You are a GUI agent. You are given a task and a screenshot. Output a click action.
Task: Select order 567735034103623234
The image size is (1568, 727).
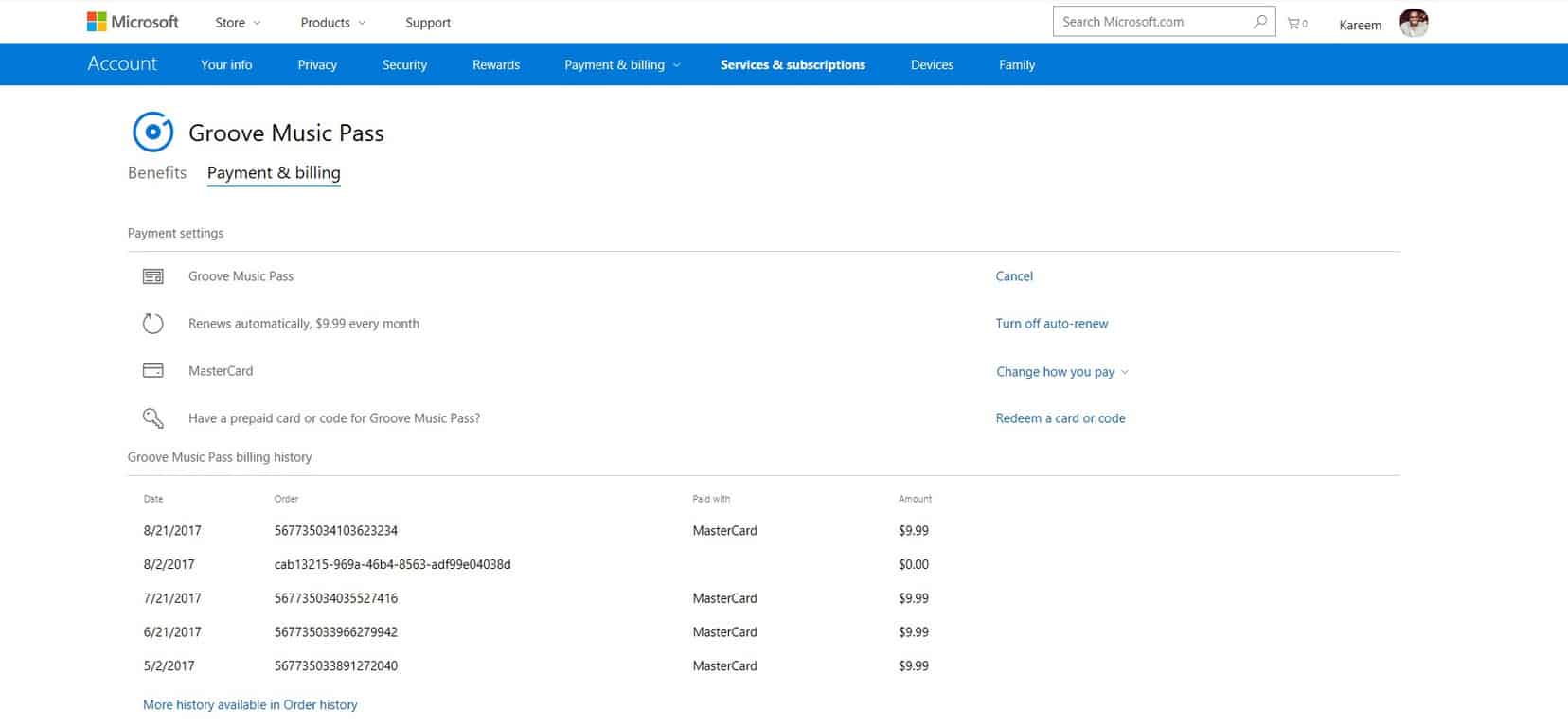[336, 531]
